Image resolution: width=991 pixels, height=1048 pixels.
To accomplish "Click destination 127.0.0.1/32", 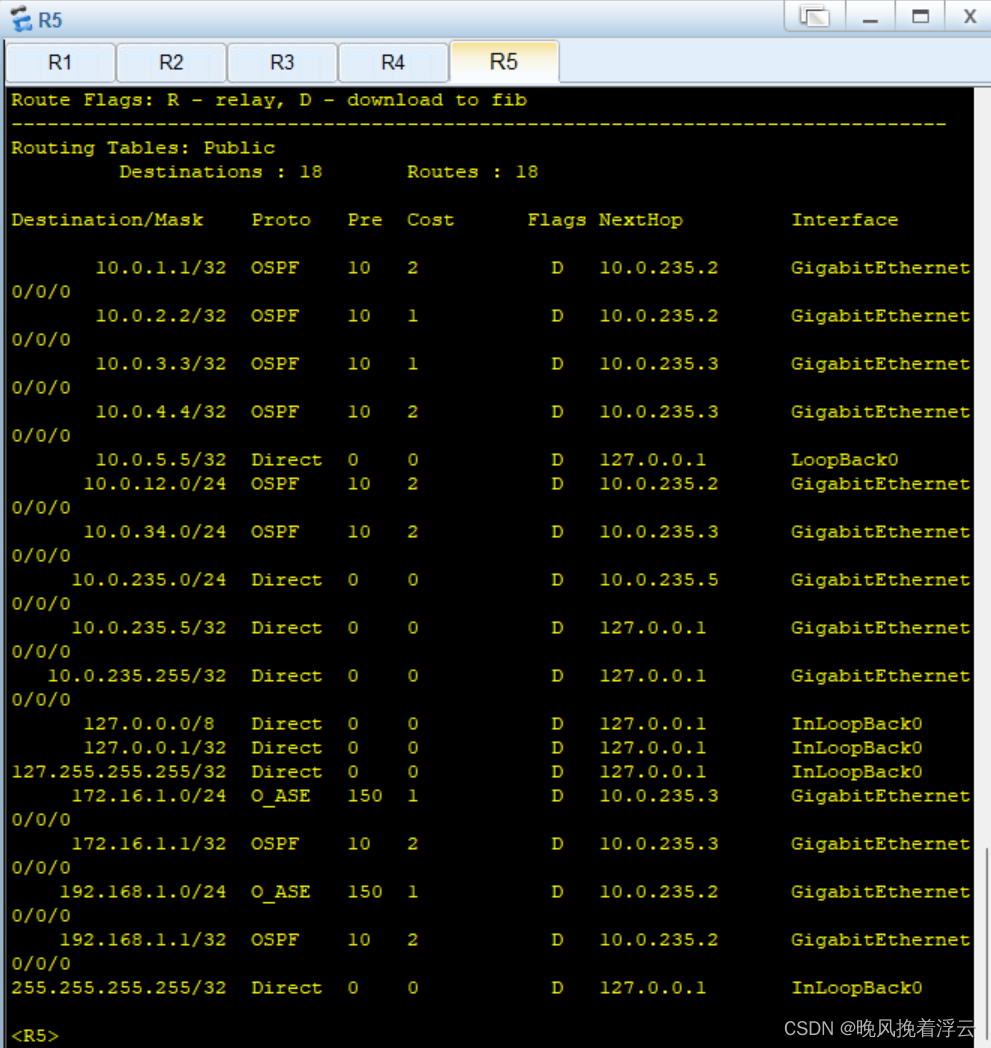I will tap(155, 747).
